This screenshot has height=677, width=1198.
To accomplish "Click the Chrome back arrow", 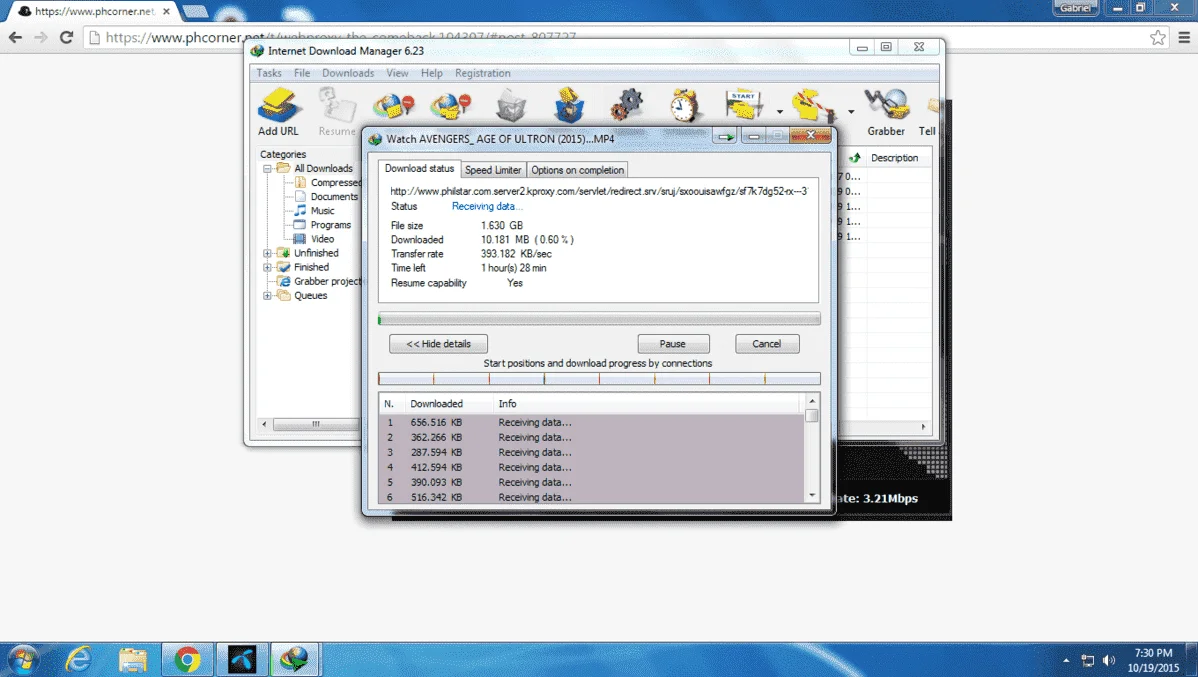I will pyautogui.click(x=15, y=37).
